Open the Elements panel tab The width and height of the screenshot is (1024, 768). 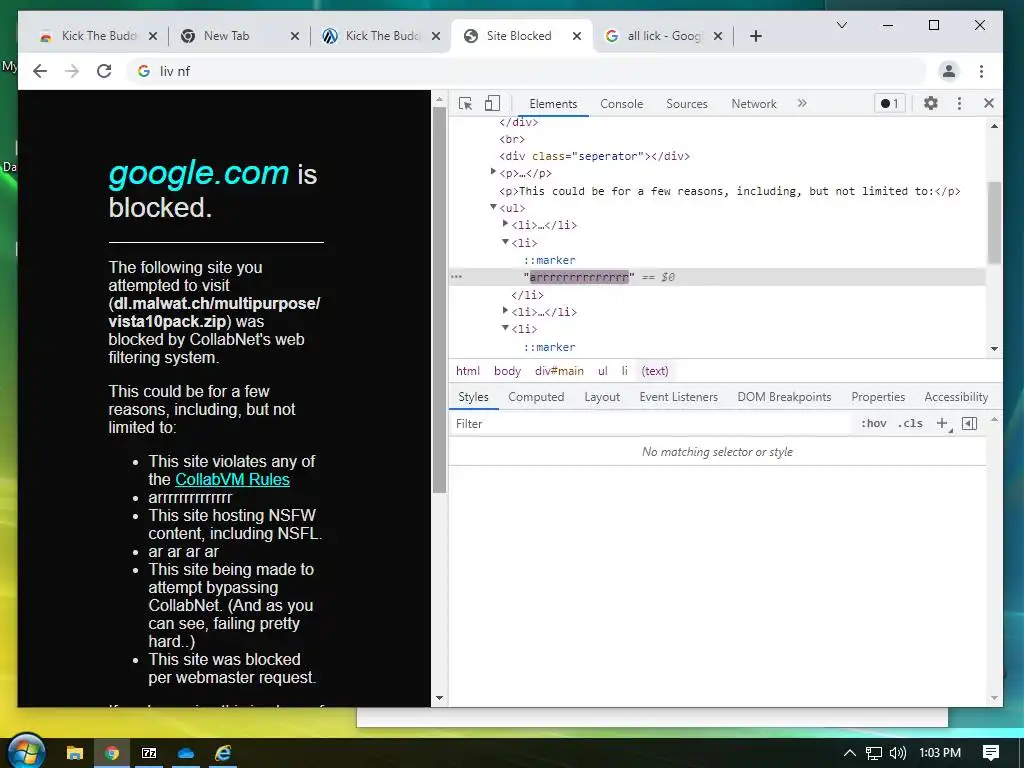pyautogui.click(x=553, y=104)
